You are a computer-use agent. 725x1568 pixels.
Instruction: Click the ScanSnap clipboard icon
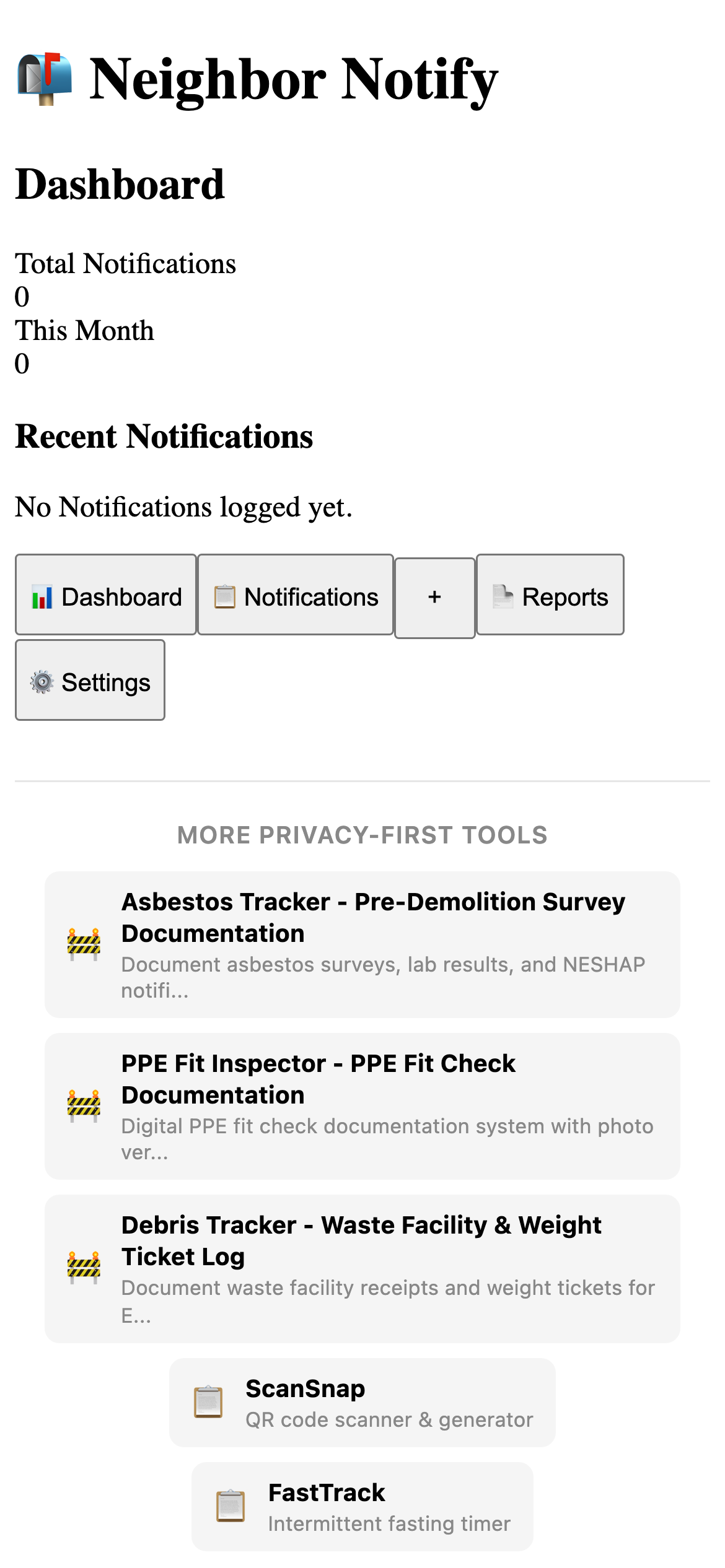(x=208, y=1402)
